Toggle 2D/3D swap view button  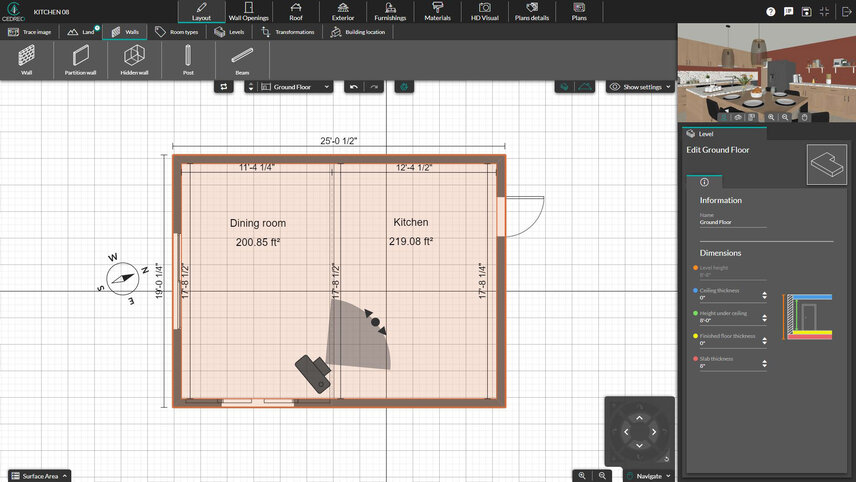[x=224, y=87]
